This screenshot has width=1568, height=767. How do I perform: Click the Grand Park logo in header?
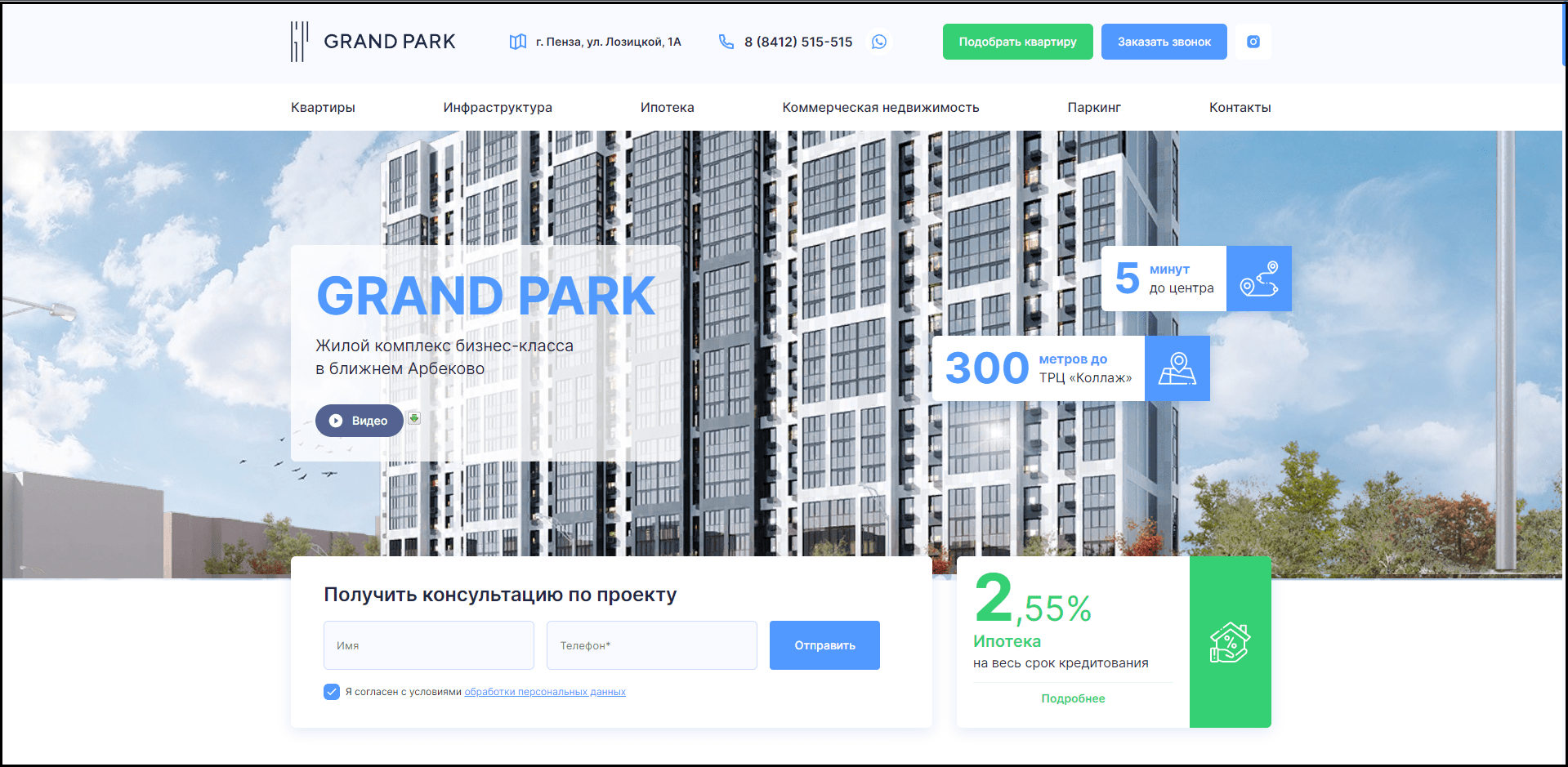pos(373,42)
